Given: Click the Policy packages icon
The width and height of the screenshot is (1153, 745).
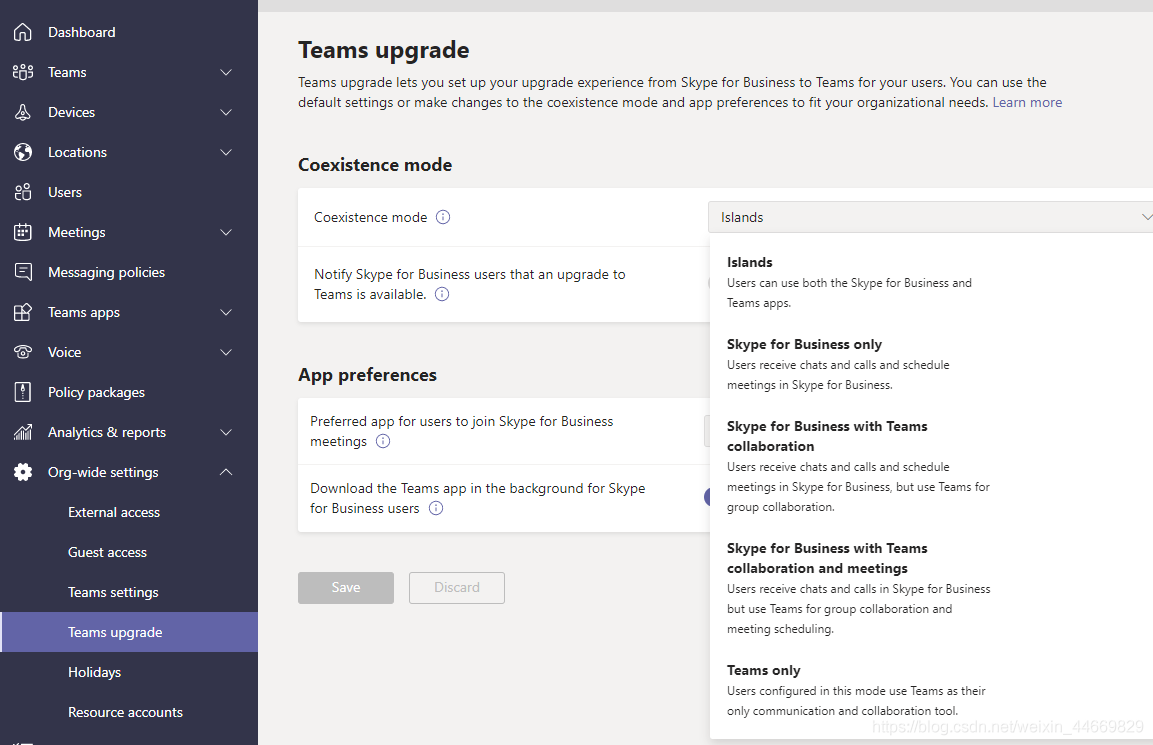Looking at the screenshot, I should 23,392.
